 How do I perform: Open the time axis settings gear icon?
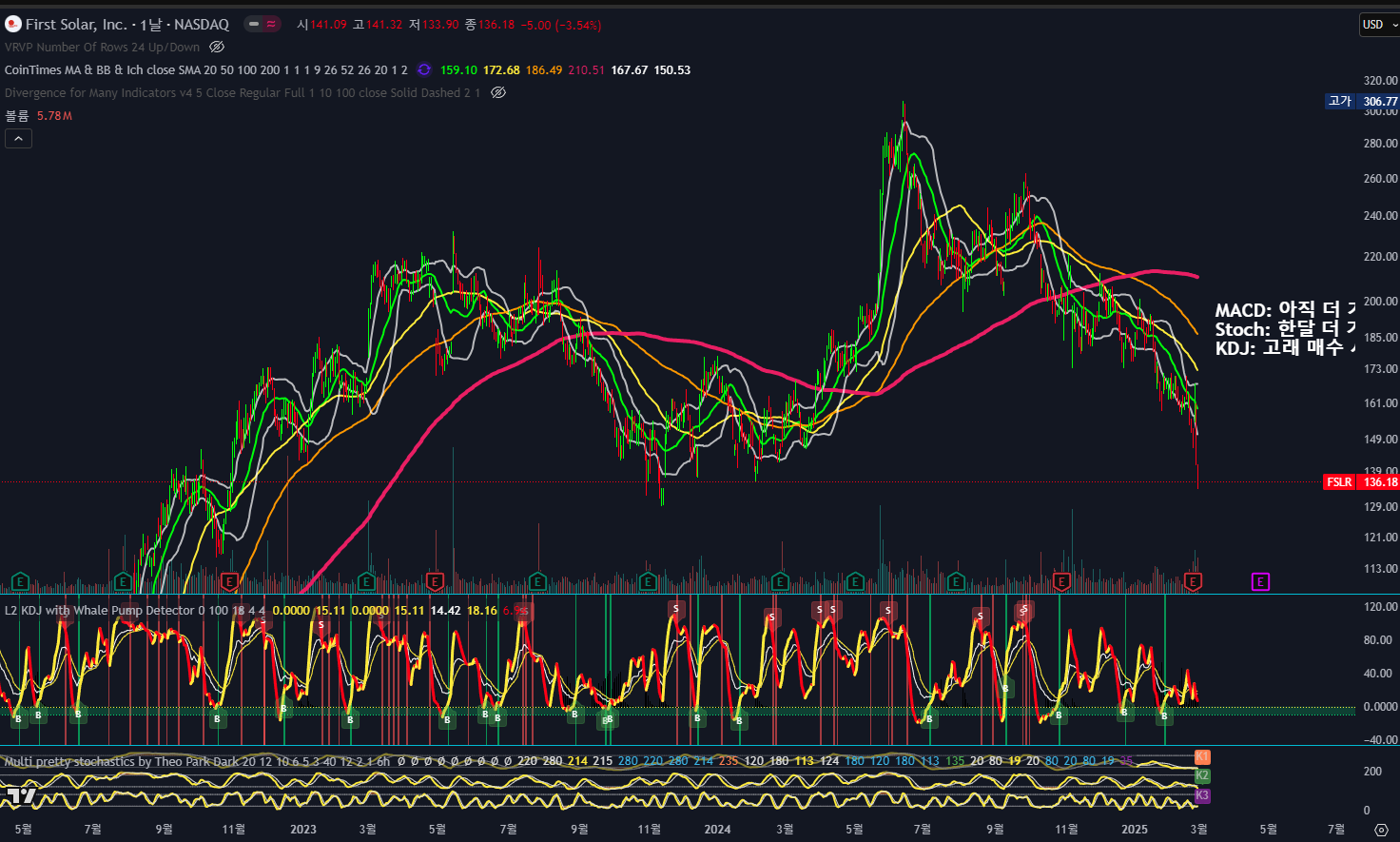tap(1381, 830)
